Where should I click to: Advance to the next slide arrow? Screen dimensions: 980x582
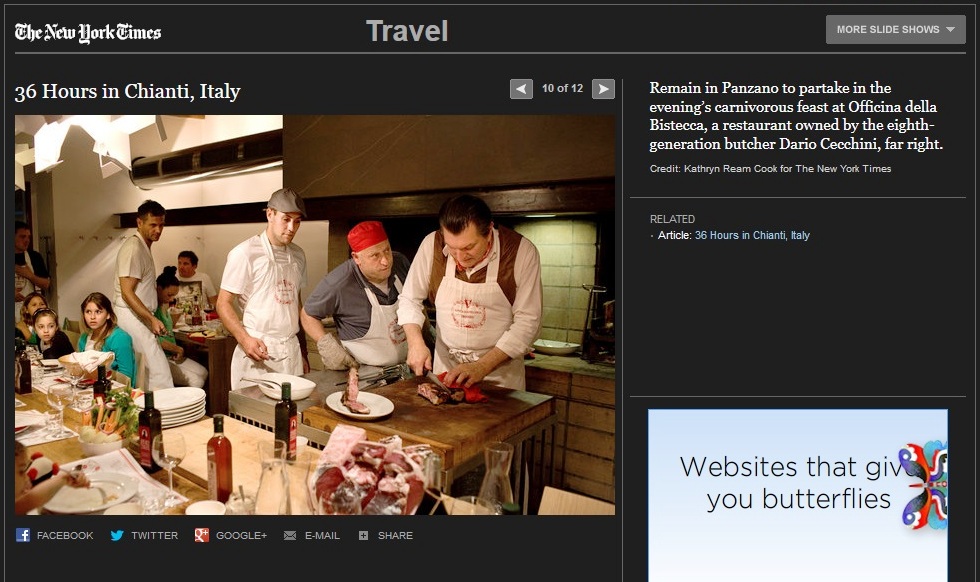pos(603,89)
